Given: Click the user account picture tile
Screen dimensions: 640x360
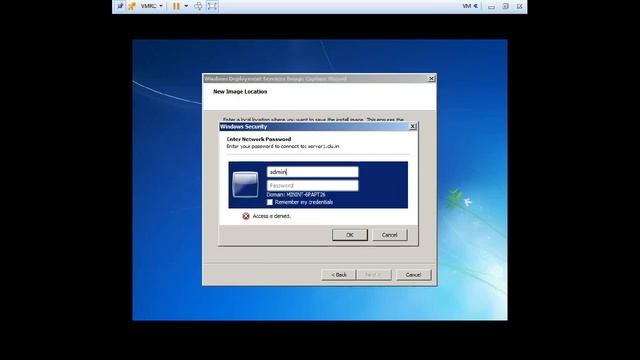Looking at the screenshot, I should pos(245,184).
